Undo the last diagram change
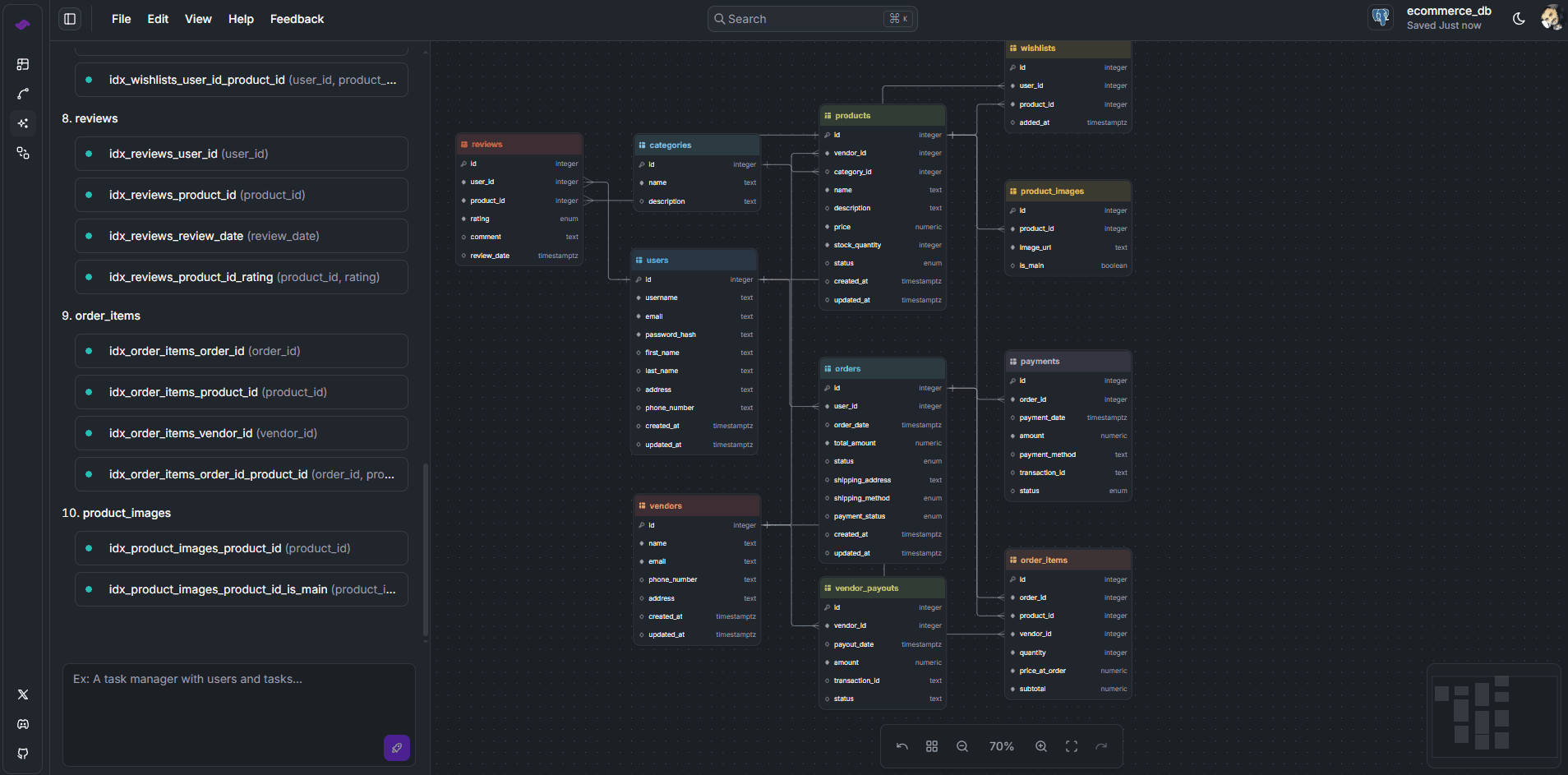 point(902,746)
